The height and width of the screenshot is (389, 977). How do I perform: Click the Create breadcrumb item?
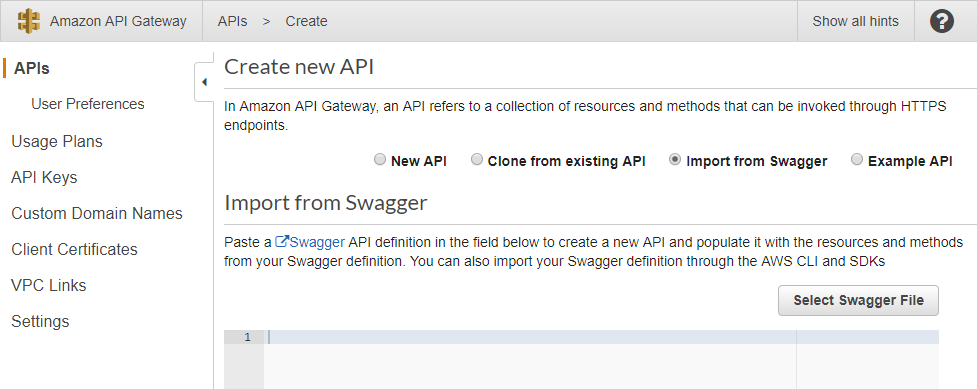tap(307, 21)
